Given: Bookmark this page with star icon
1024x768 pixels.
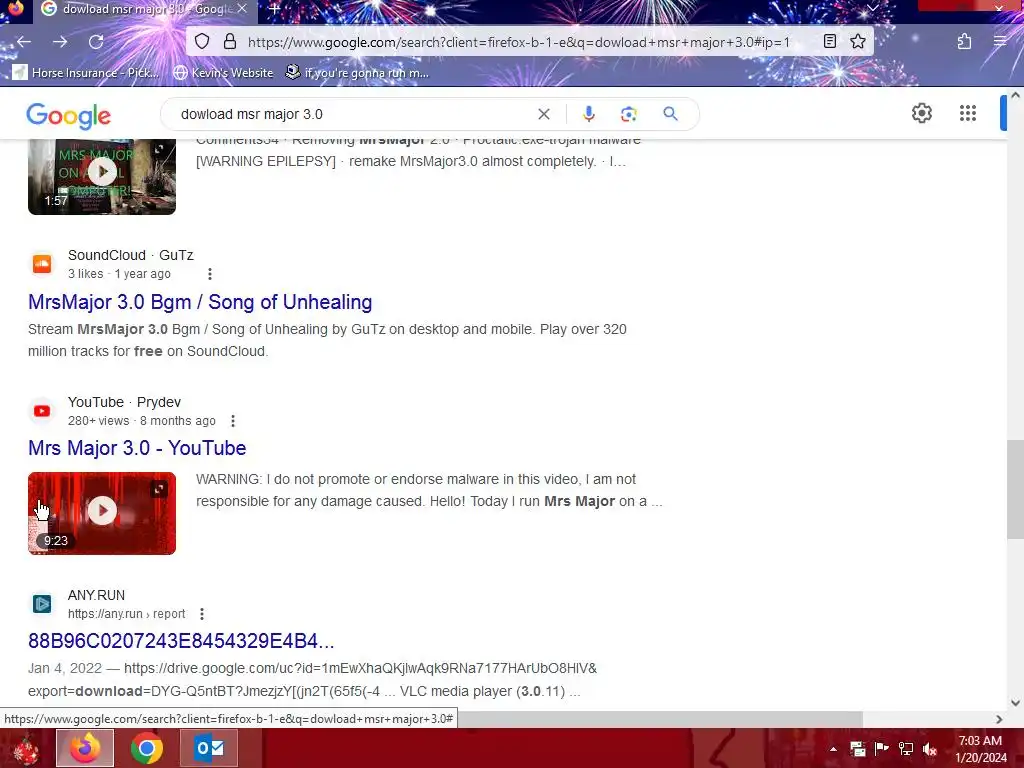Looking at the screenshot, I should coord(858,42).
